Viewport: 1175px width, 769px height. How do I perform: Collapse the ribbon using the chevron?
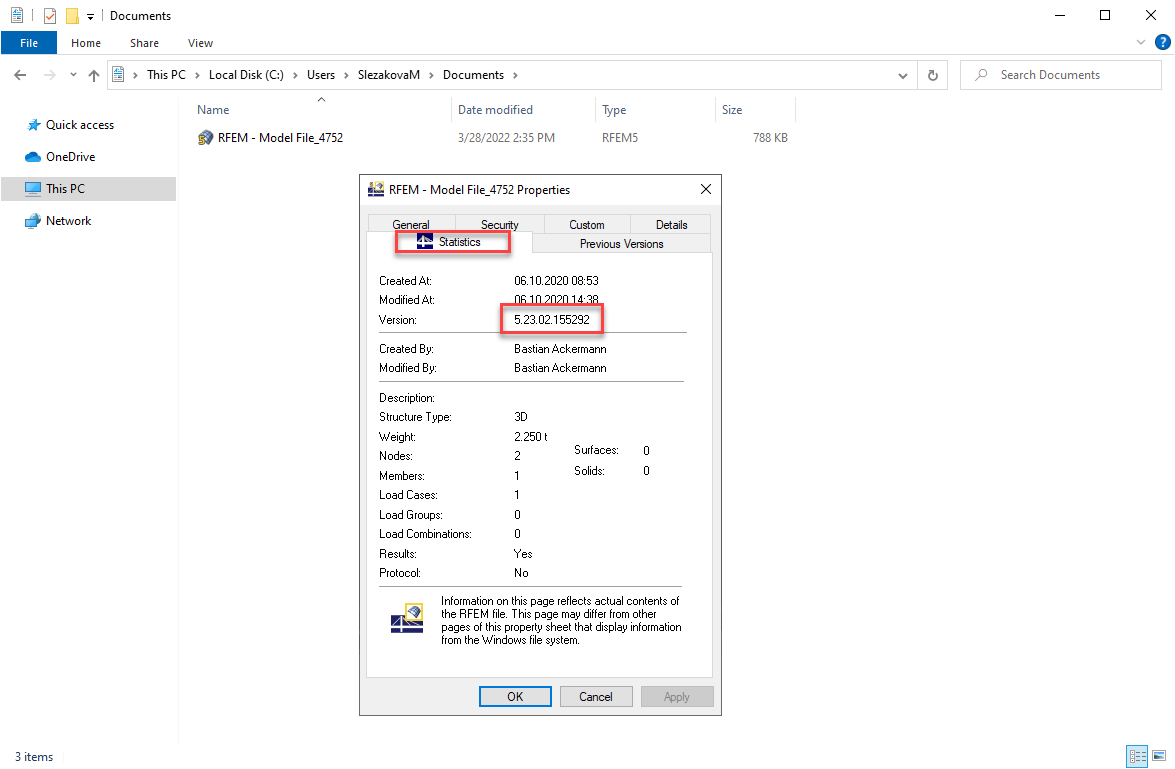tap(1140, 42)
